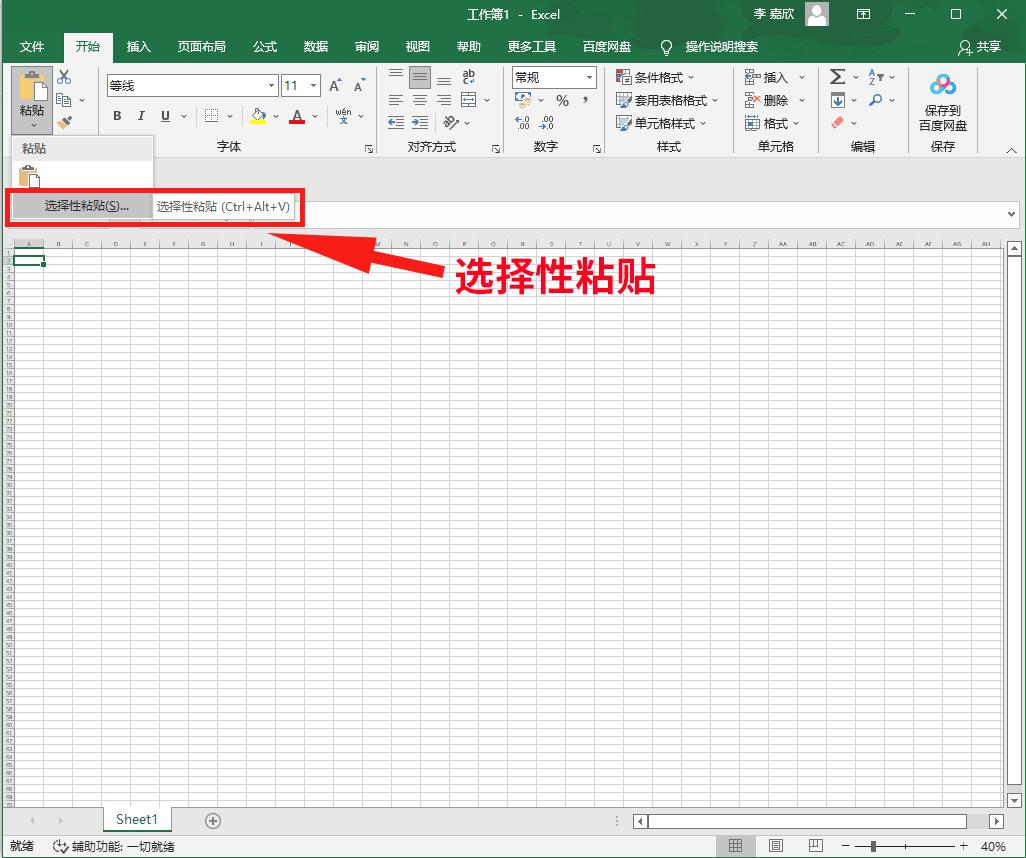Image resolution: width=1026 pixels, height=858 pixels.
Task: Open the font size dropdown
Action: click(x=314, y=85)
